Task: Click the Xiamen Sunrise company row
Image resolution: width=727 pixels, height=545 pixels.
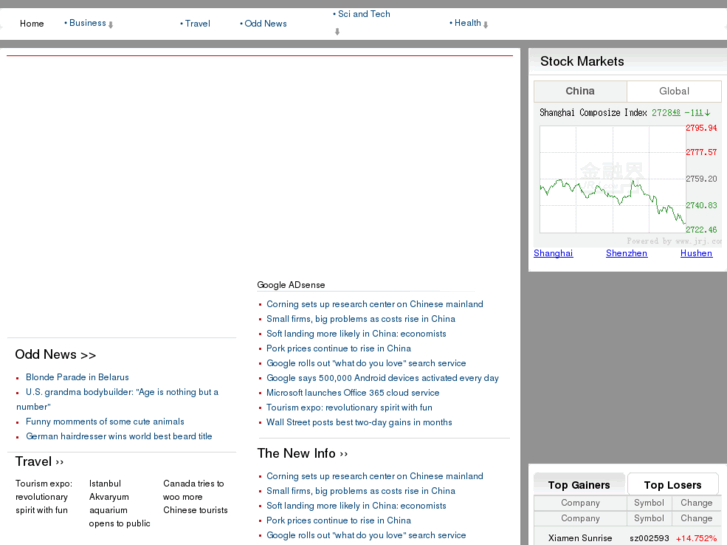Action: tap(580, 538)
